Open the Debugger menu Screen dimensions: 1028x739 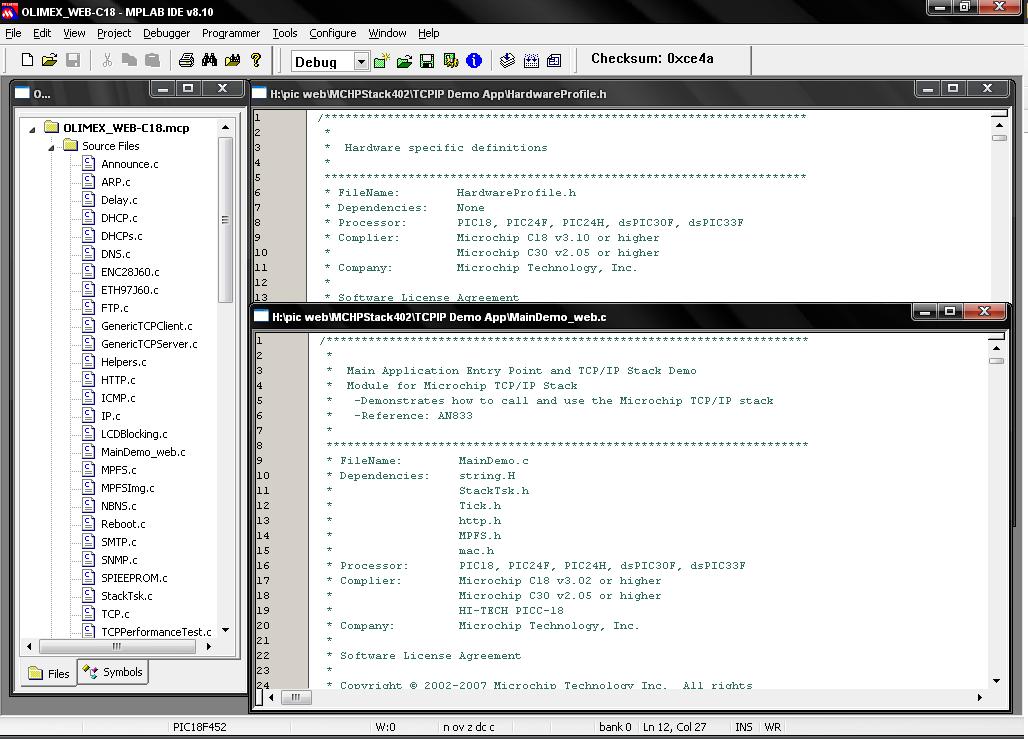(166, 33)
